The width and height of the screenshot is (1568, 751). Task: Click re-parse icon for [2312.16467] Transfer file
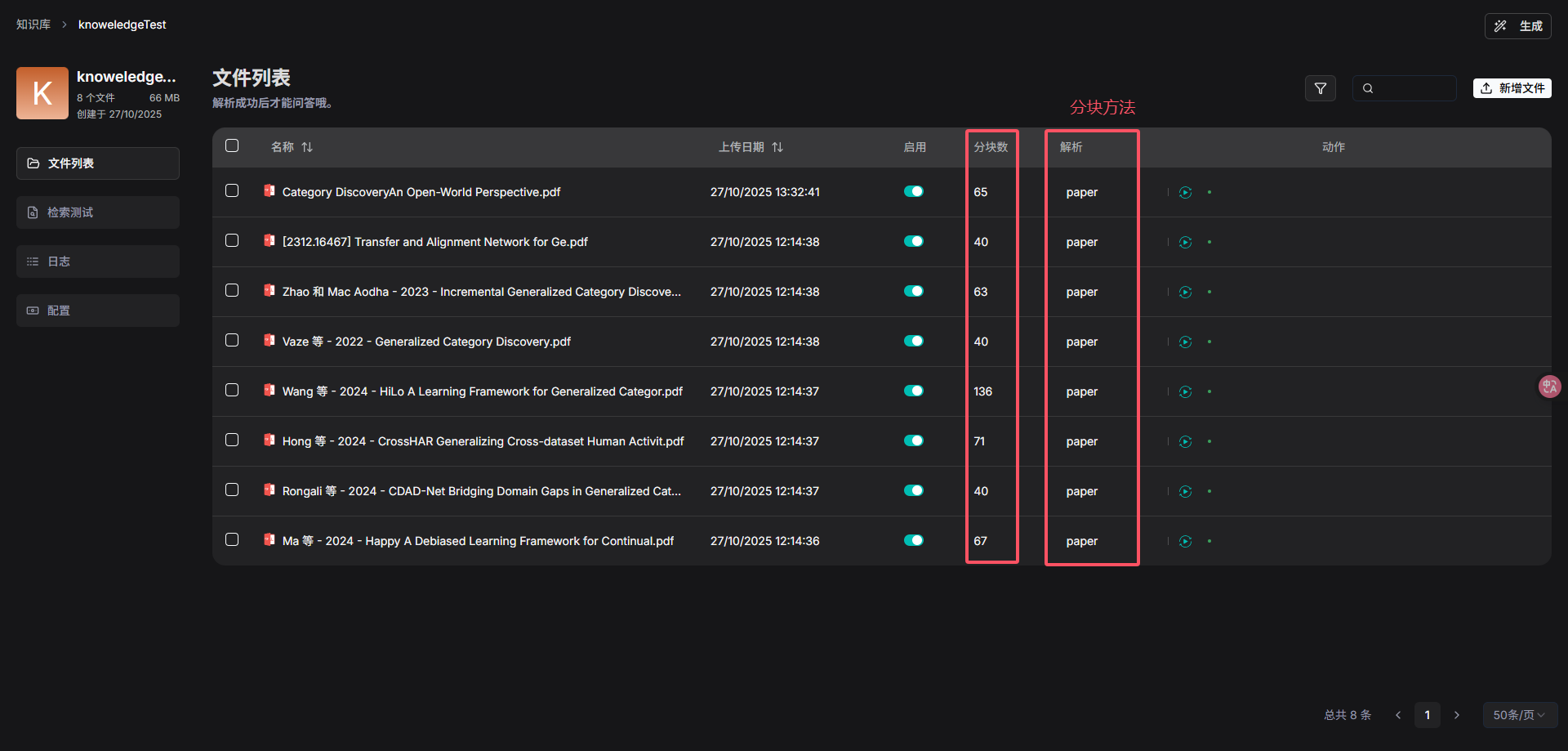tap(1186, 243)
